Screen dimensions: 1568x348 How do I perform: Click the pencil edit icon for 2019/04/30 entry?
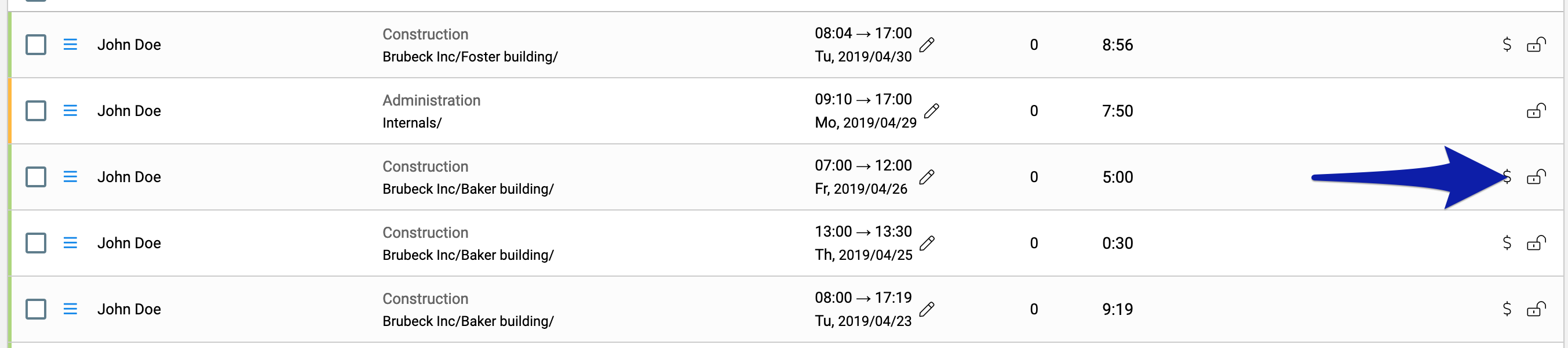click(x=927, y=45)
